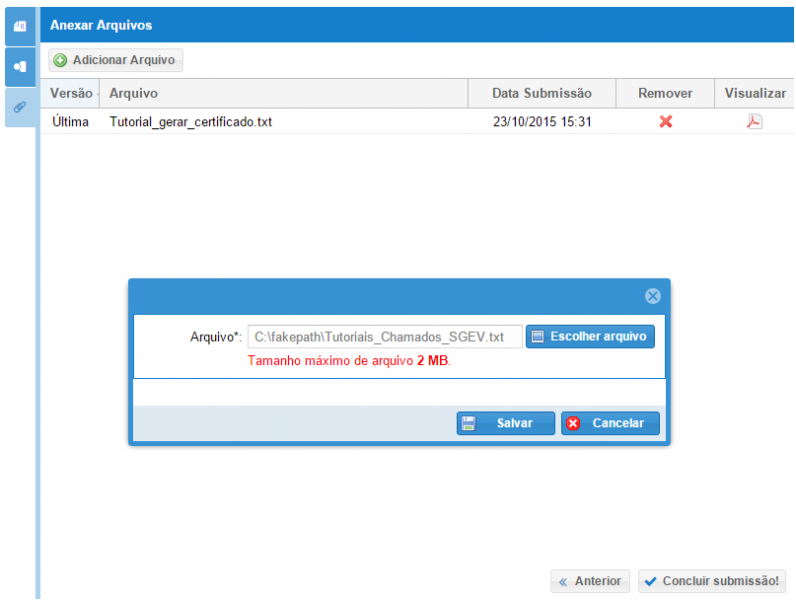This screenshot has height=600, width=796.
Task: Click the Remover column header
Action: click(x=665, y=93)
